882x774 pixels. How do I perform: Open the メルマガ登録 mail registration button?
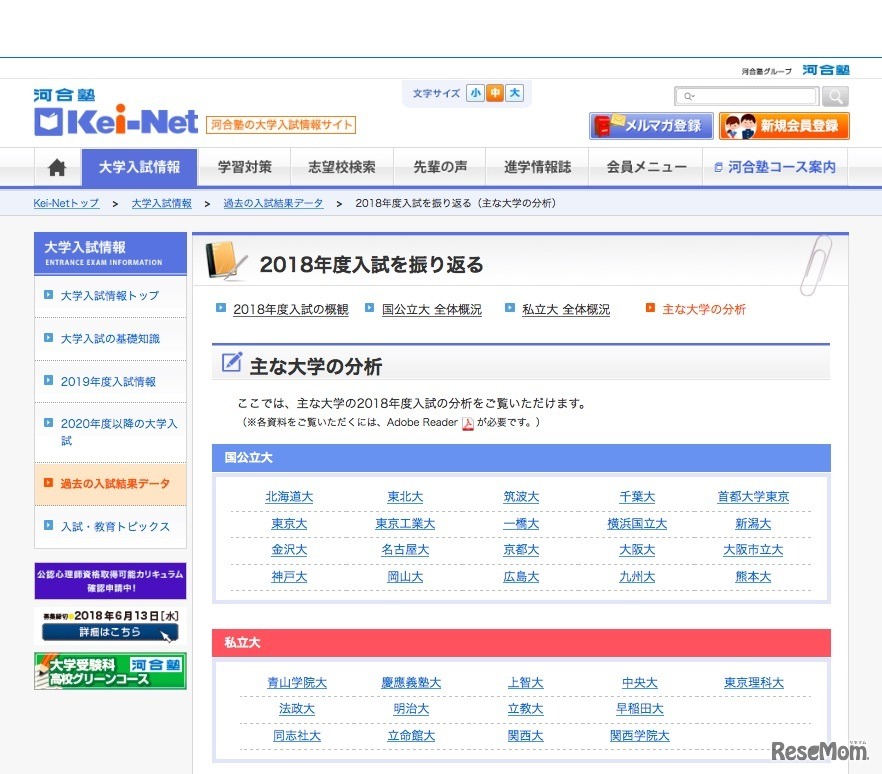(x=650, y=126)
